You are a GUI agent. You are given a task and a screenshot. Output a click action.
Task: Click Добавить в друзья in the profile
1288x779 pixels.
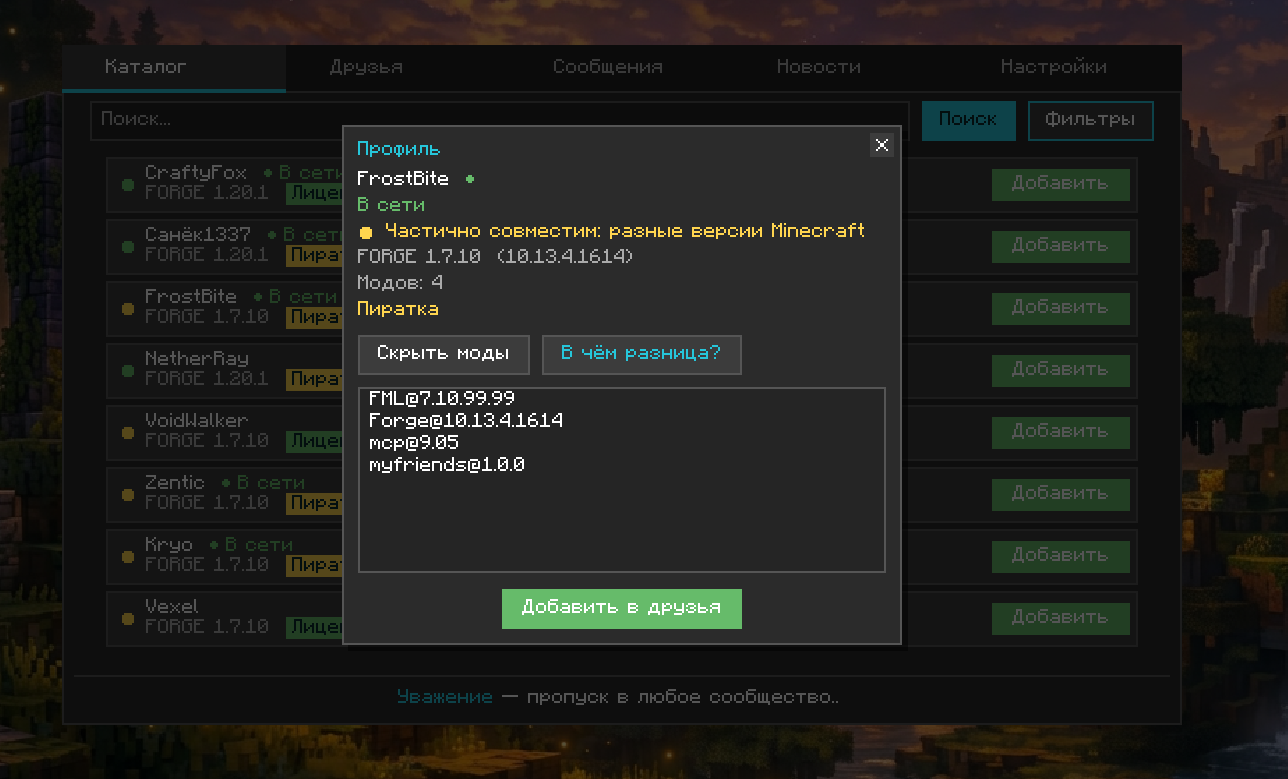(621, 608)
